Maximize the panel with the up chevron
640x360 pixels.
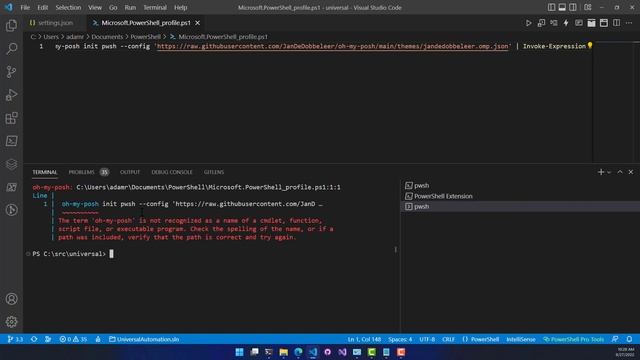620,172
